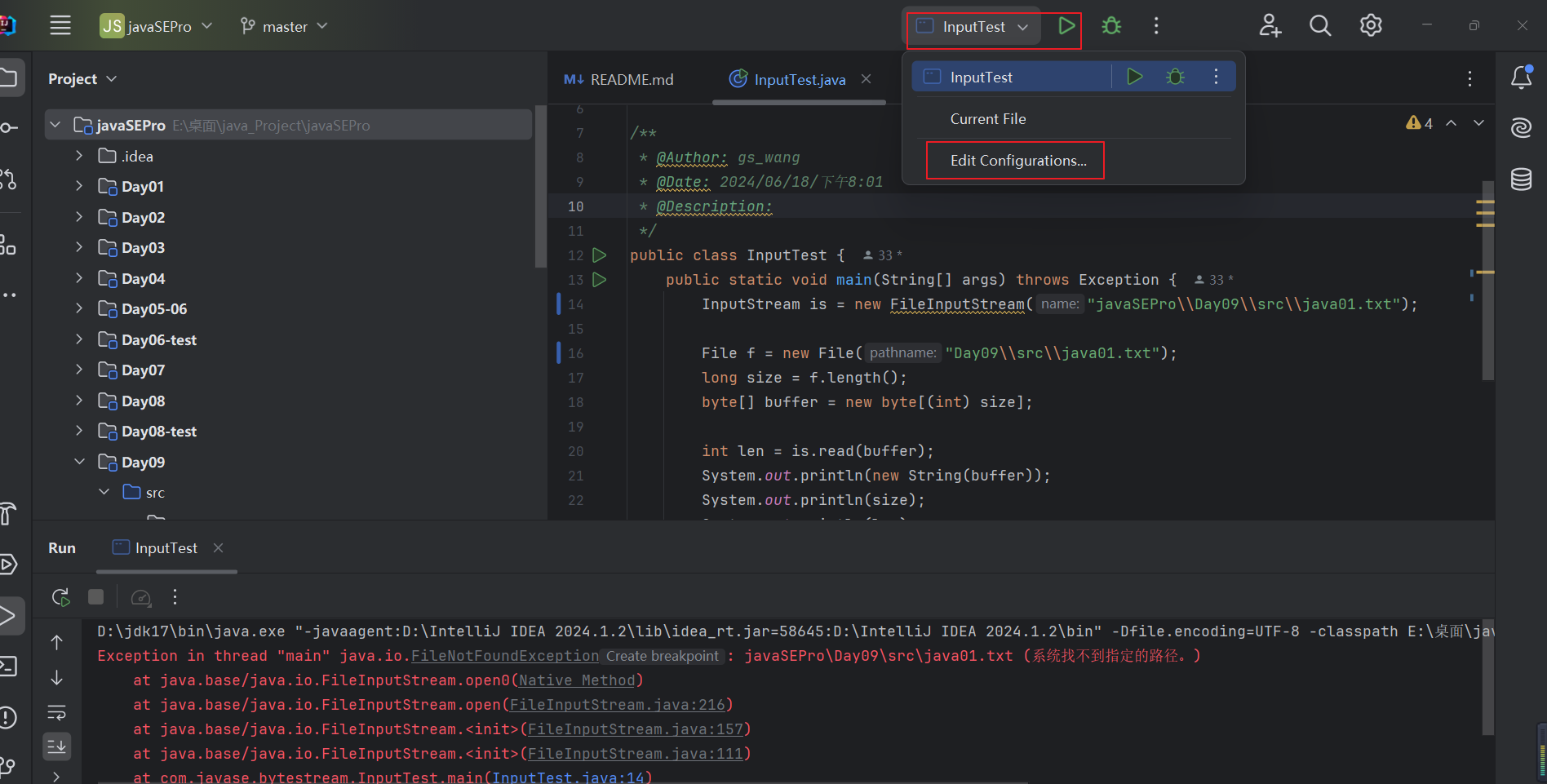Viewport: 1547px width, 784px height.
Task: Click the Project tree vertical scrollbar
Action: [x=539, y=188]
